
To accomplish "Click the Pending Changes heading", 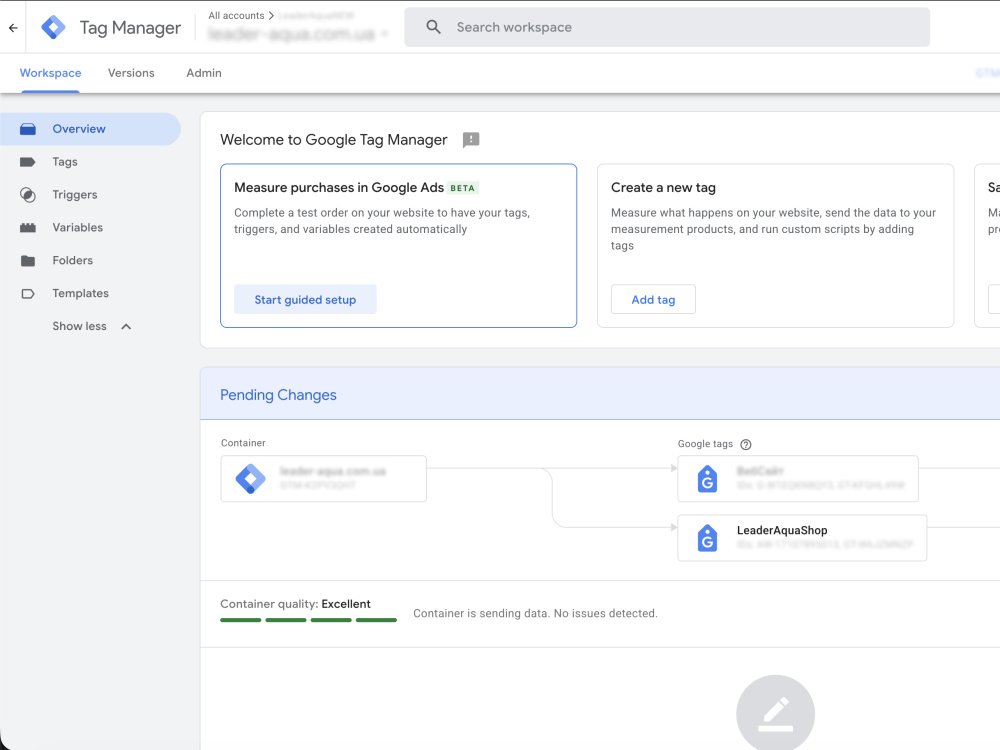I will pos(278,395).
